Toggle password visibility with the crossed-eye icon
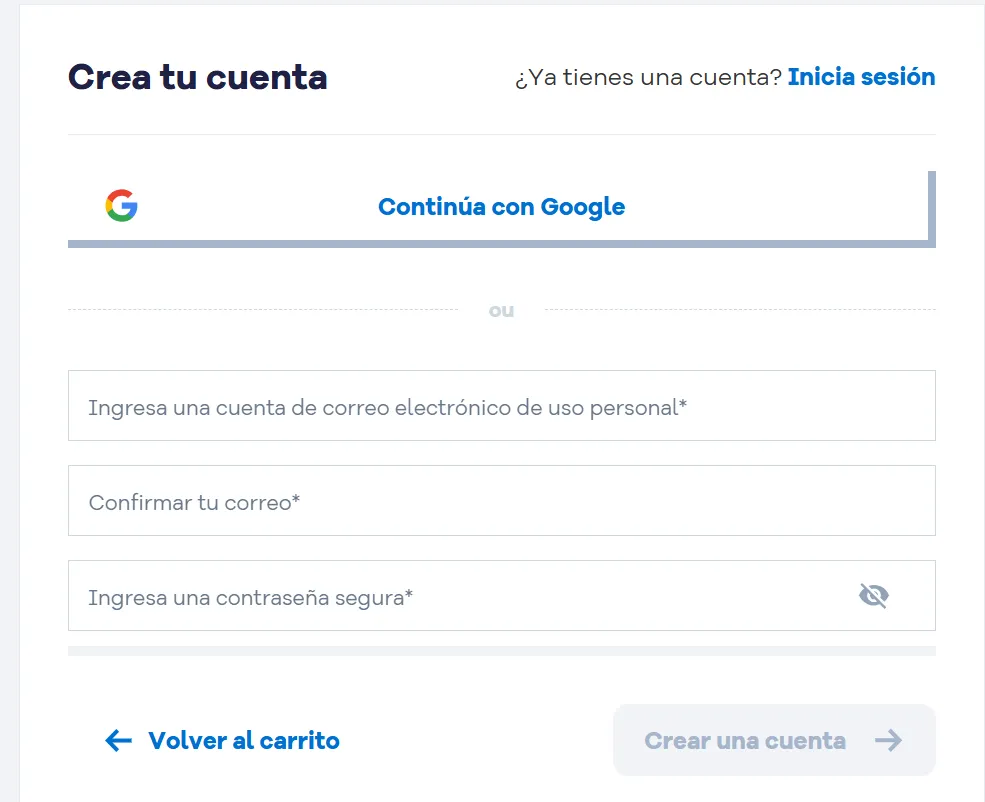 point(873,596)
